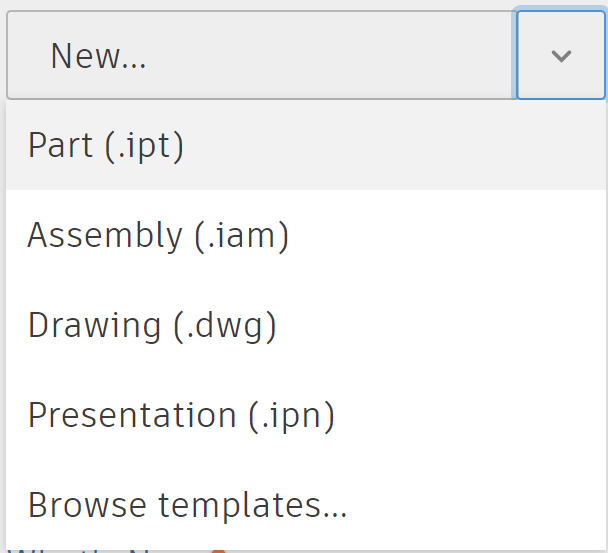The image size is (608, 553).
Task: Close the template list using the arrow button
Action: point(561,56)
